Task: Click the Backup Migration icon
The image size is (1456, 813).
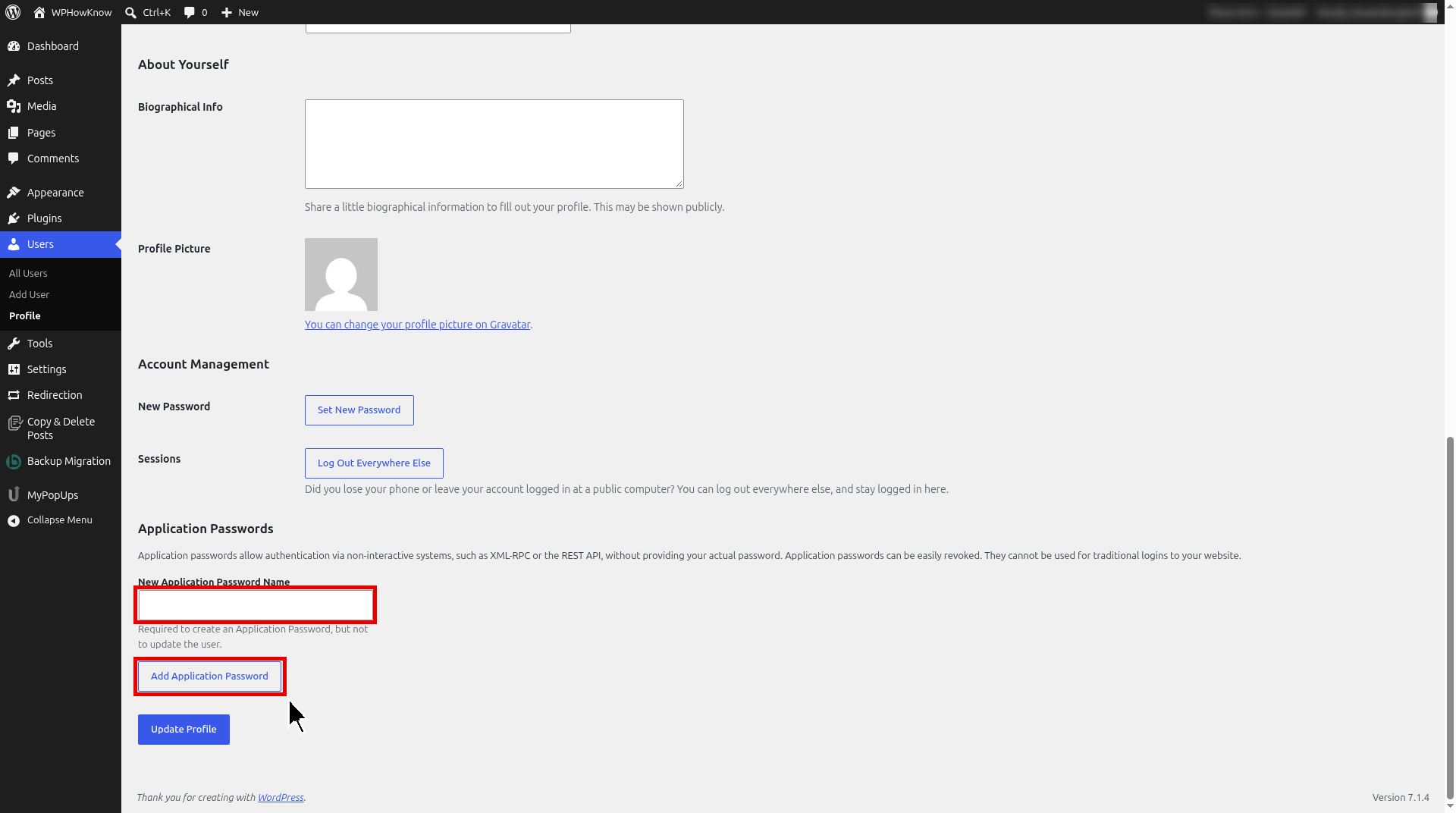Action: 14,461
